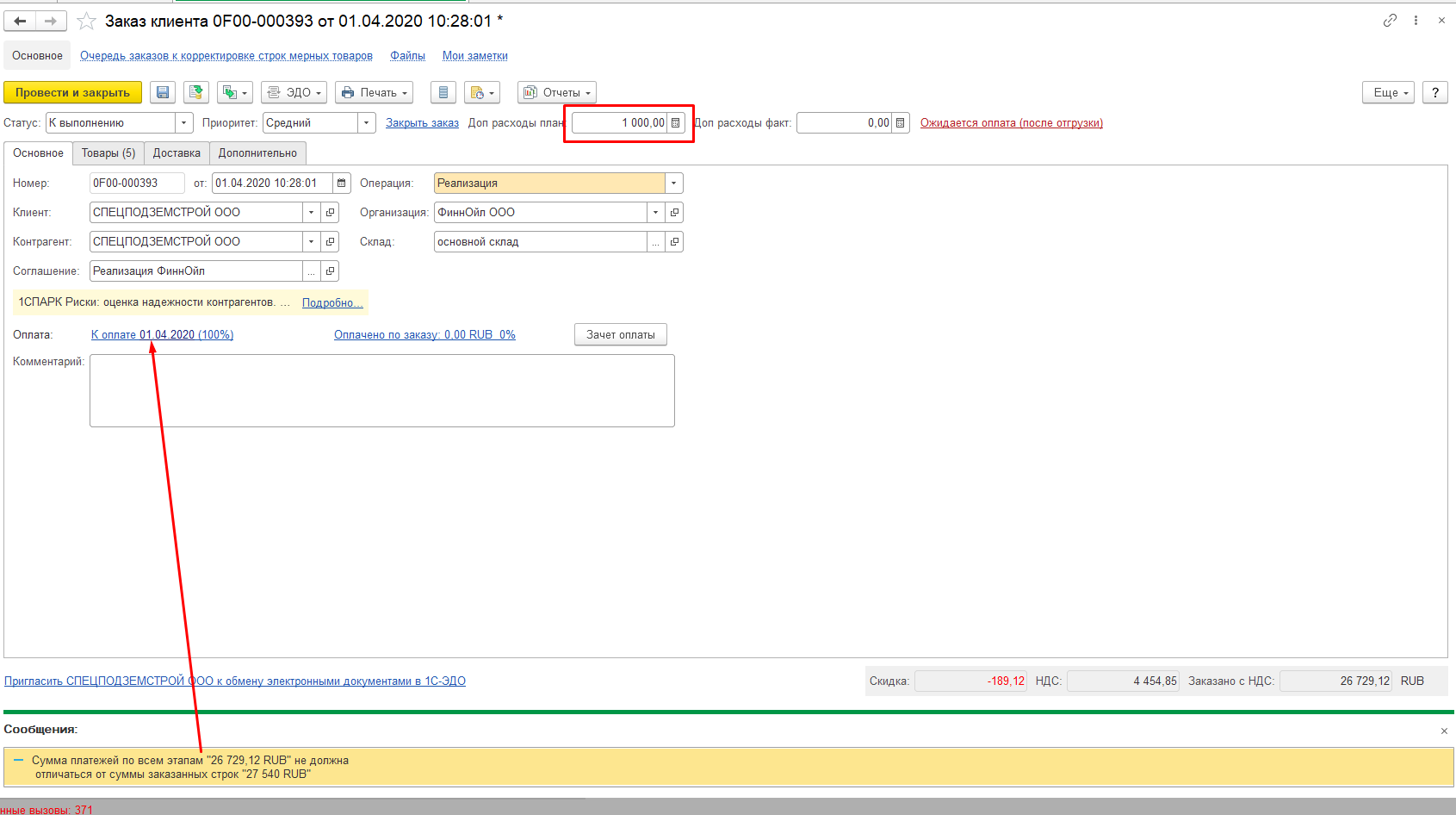Click the Закрыть заказ link

422,123
